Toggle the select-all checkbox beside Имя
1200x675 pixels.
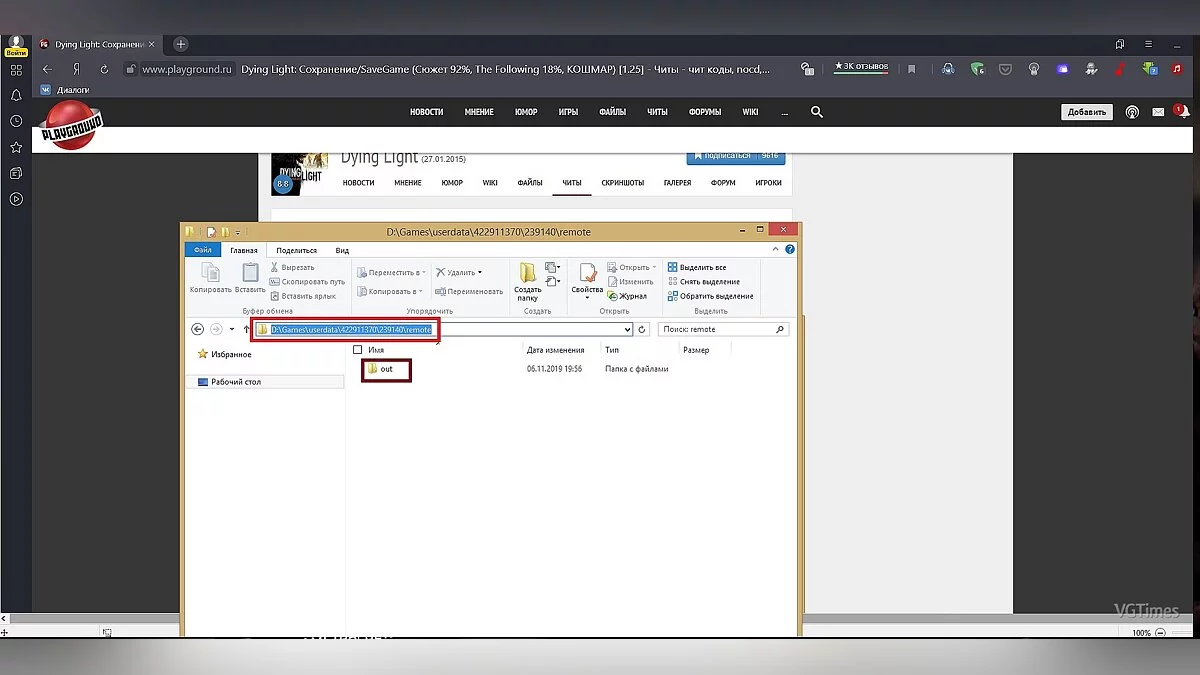tap(357, 350)
